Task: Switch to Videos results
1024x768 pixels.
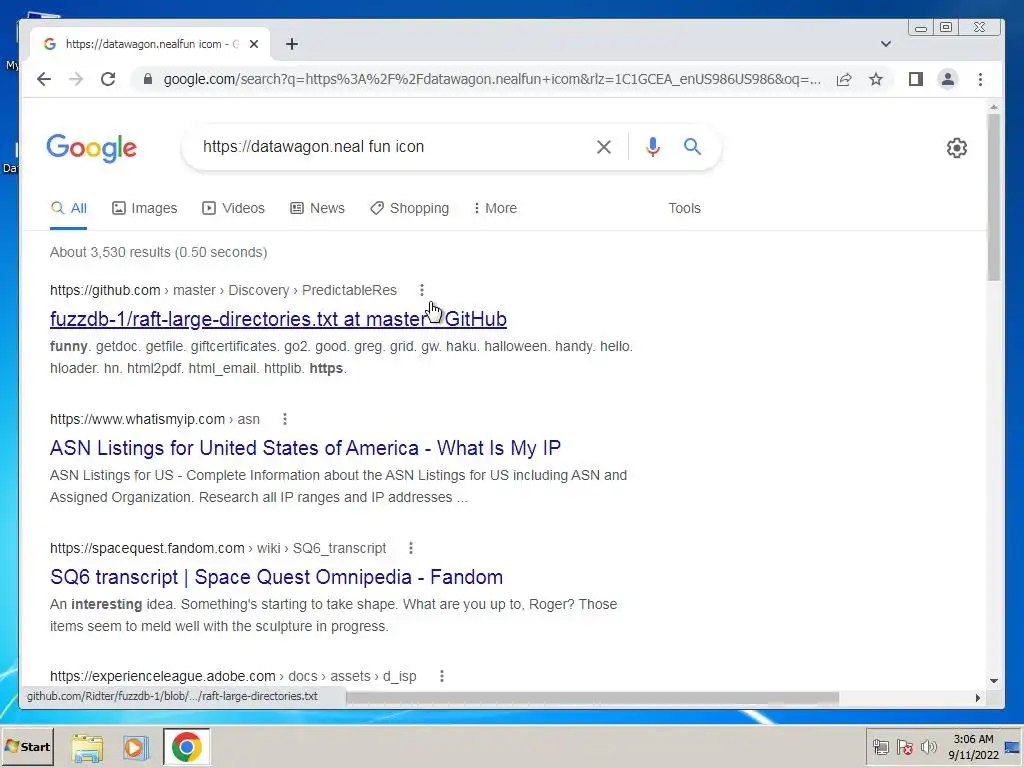Action: tap(233, 208)
